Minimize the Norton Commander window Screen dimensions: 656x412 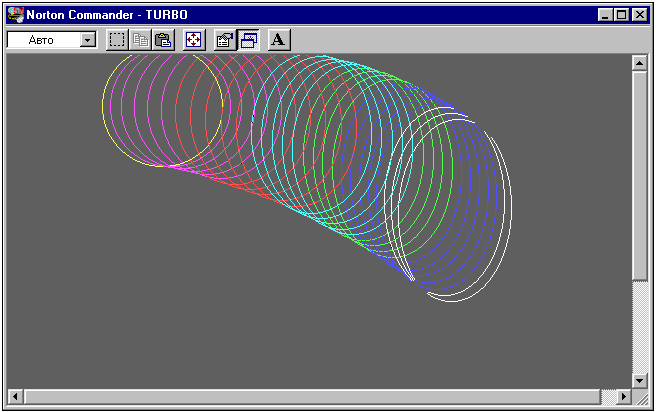tap(605, 15)
